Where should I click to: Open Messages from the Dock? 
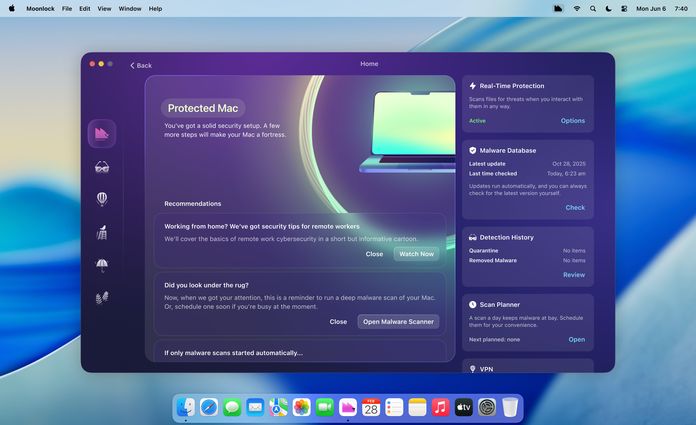tap(232, 407)
